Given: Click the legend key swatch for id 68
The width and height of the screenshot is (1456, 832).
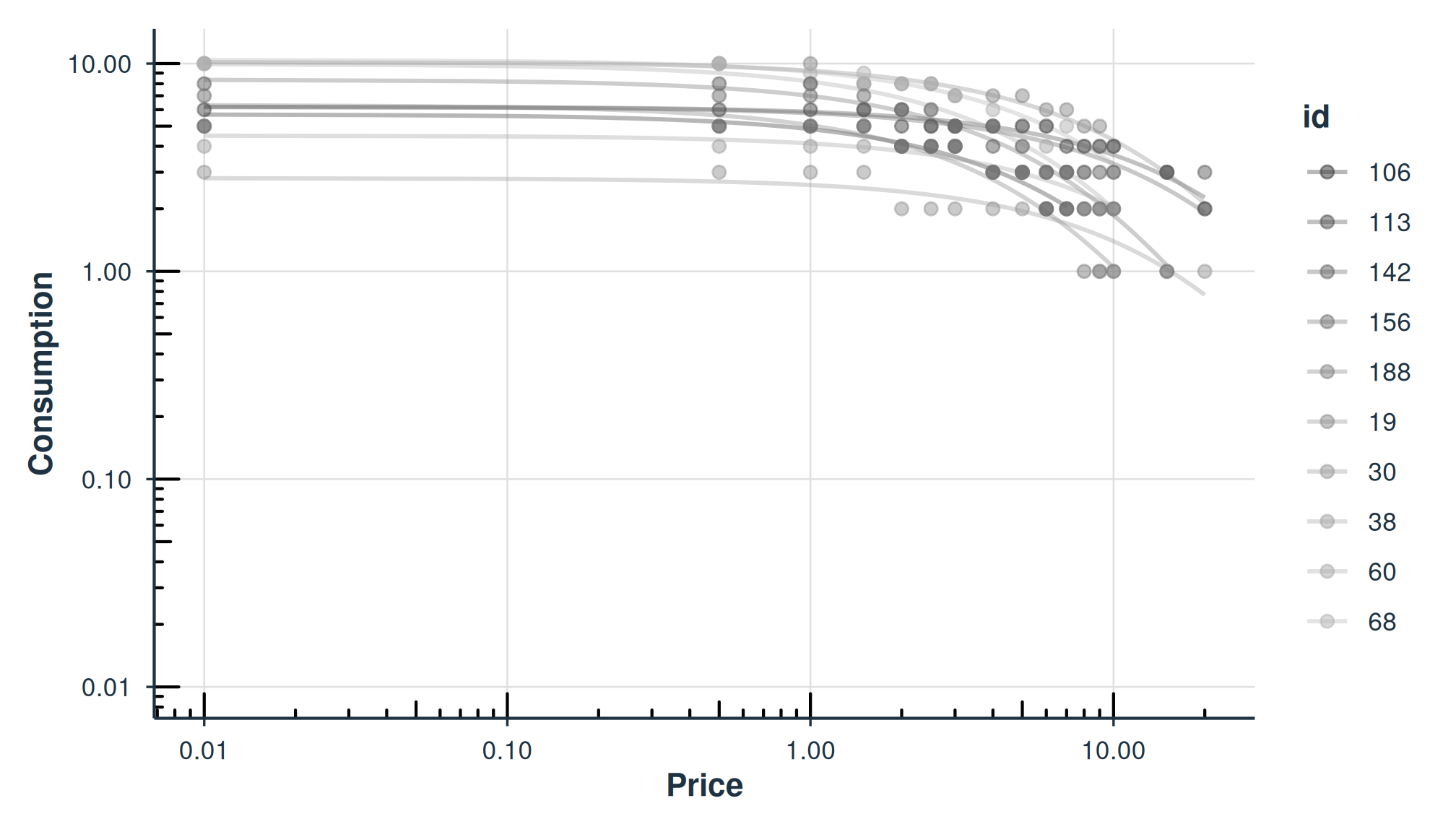Looking at the screenshot, I should click(x=1327, y=621).
